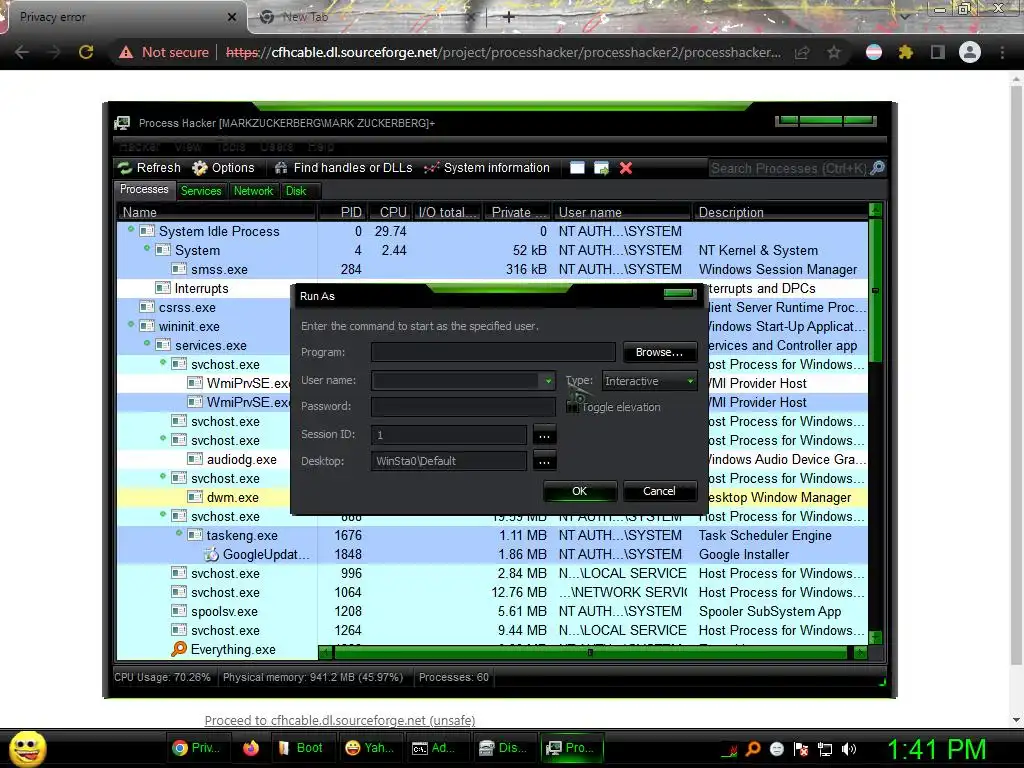Click Cancel in the Run As dialog
1024x768 pixels.
[x=660, y=491]
